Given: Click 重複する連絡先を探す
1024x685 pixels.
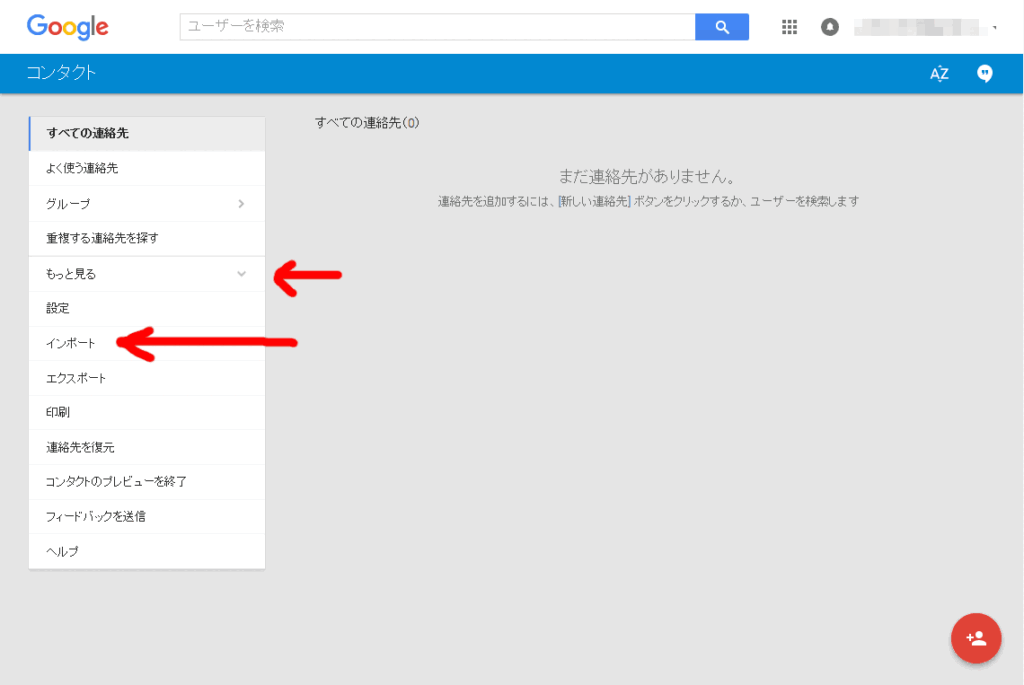Looking at the screenshot, I should click(102, 238).
